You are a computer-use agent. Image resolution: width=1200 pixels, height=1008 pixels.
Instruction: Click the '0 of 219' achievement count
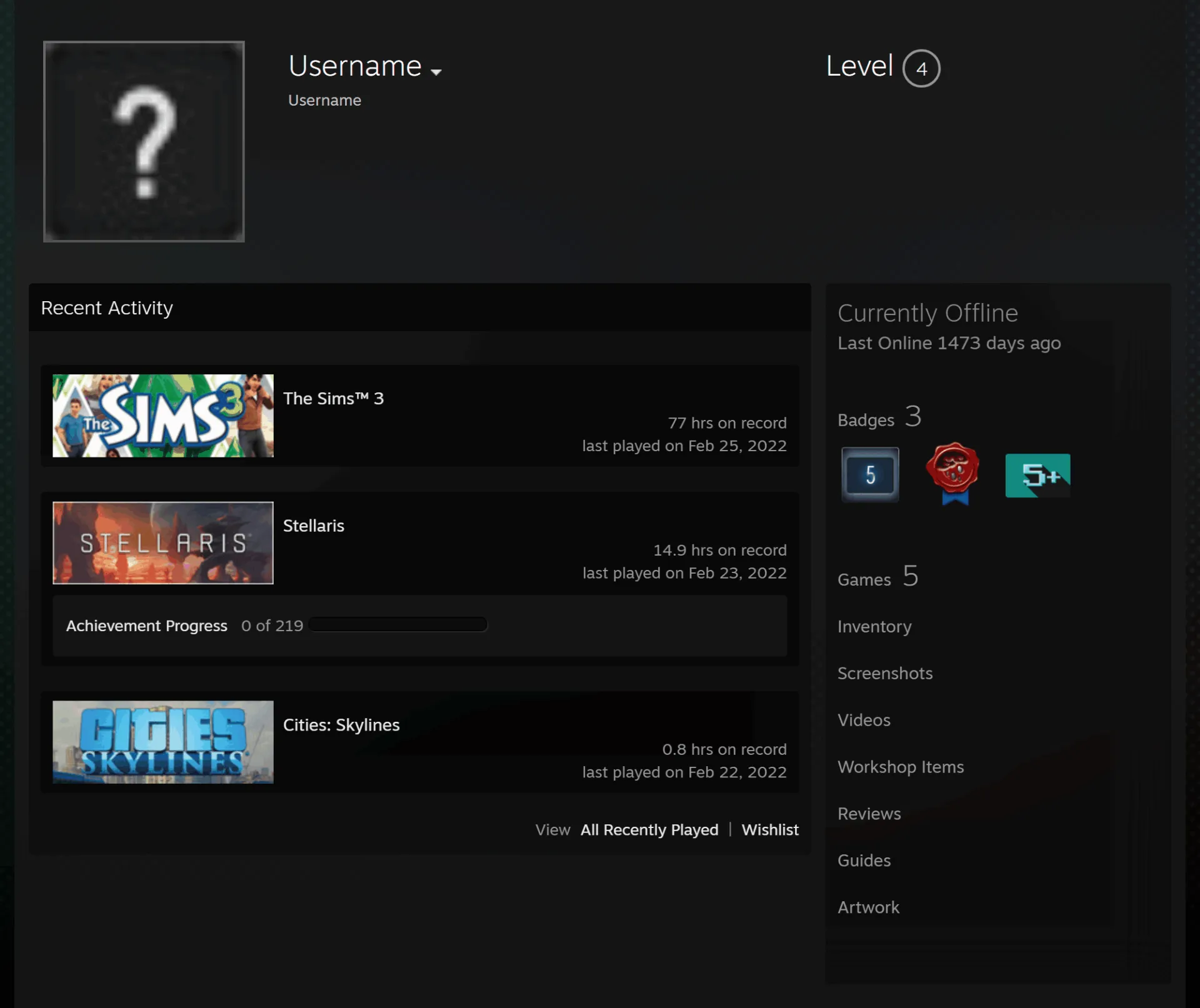tap(272, 626)
